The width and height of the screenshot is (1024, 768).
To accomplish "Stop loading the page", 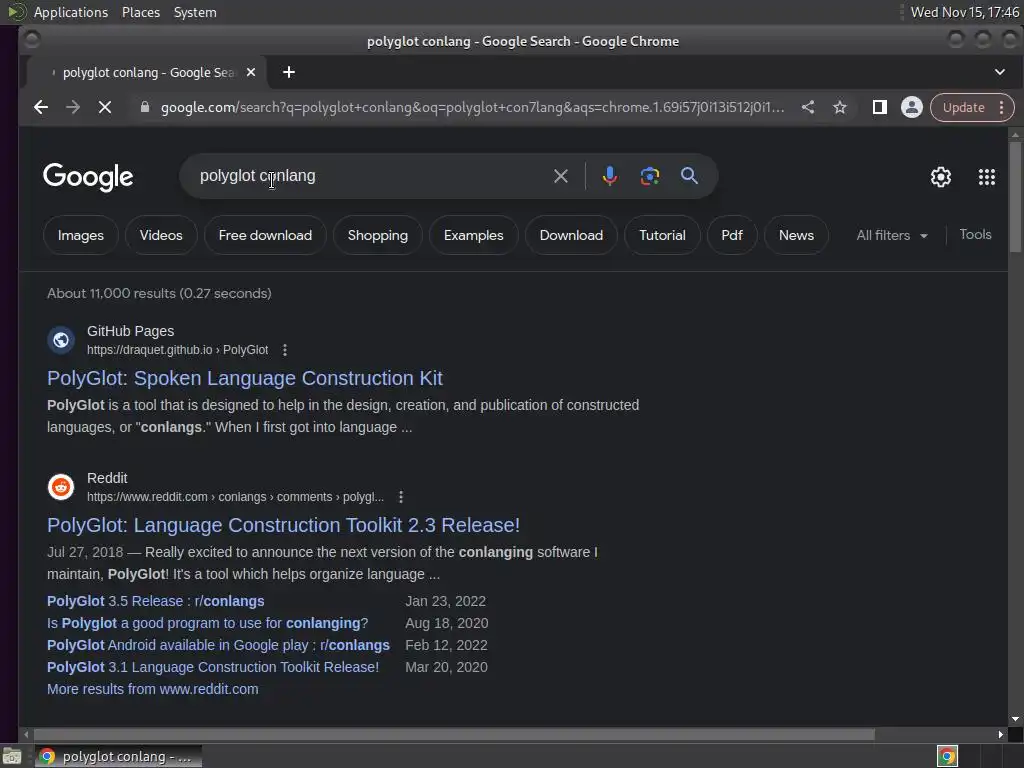I will click(x=104, y=107).
